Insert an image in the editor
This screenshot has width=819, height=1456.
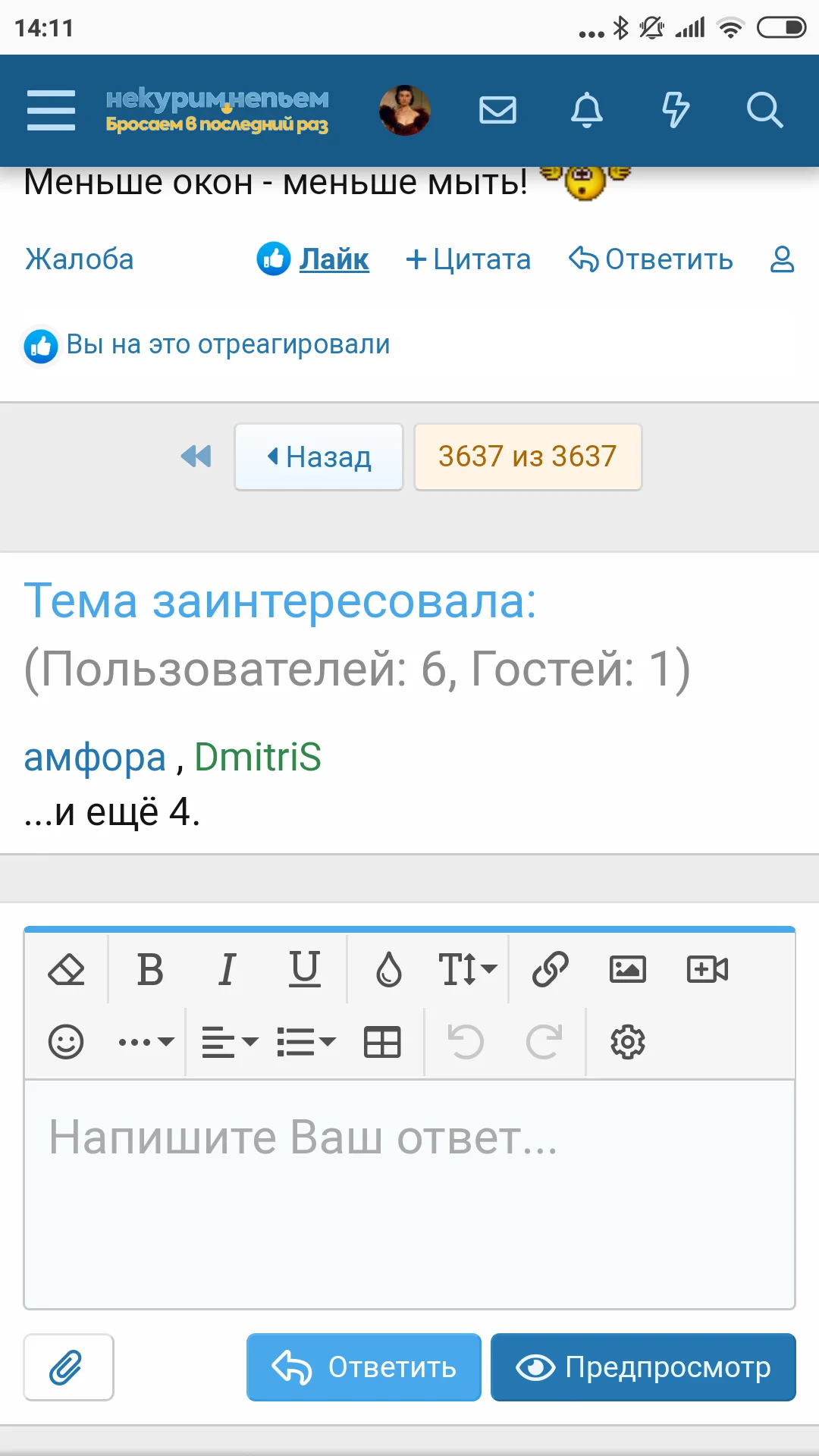tap(628, 969)
